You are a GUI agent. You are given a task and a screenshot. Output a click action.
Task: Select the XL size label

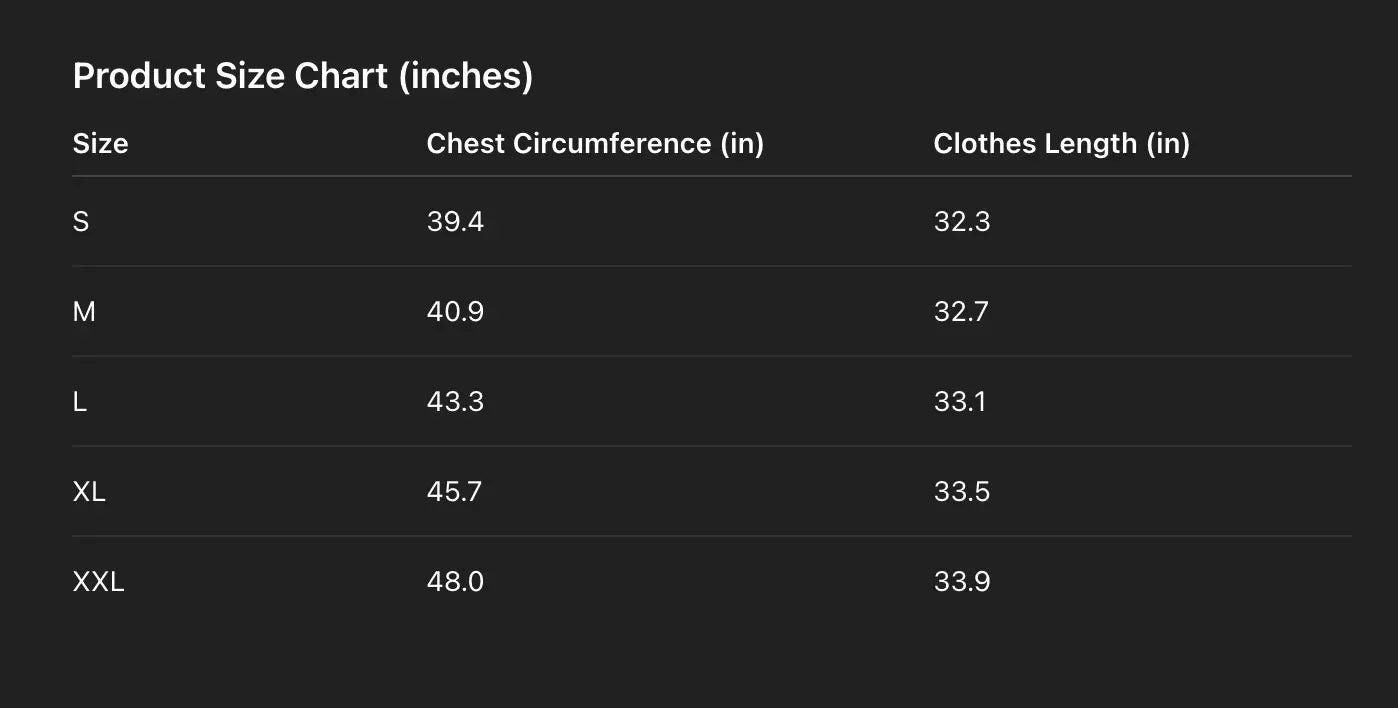(x=89, y=491)
